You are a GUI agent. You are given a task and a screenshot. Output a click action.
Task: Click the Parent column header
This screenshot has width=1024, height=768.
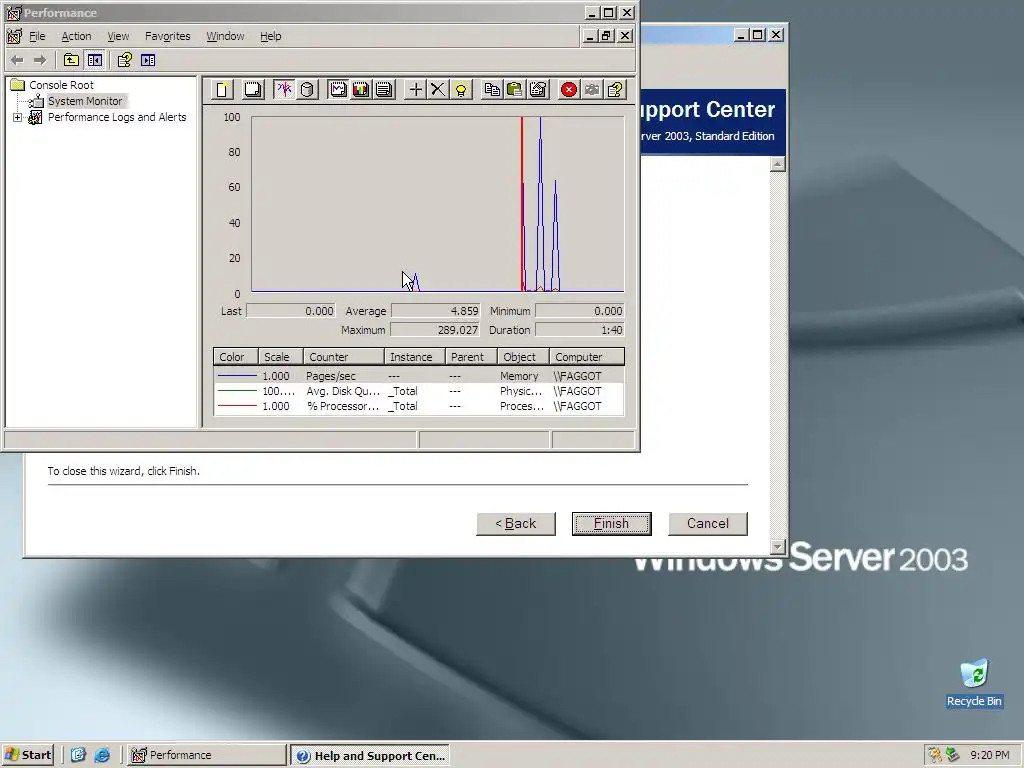471,357
